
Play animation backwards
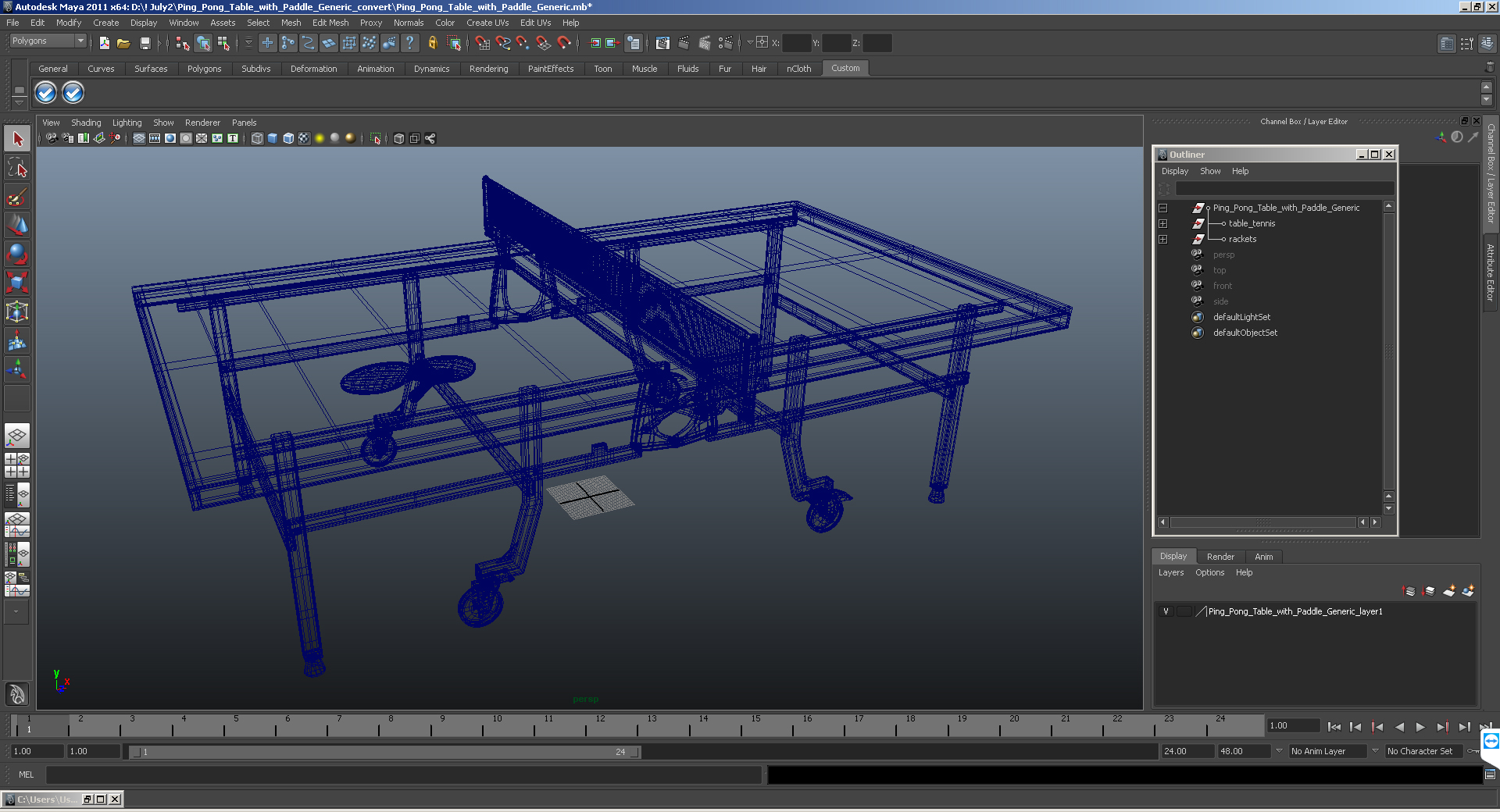click(x=1399, y=727)
